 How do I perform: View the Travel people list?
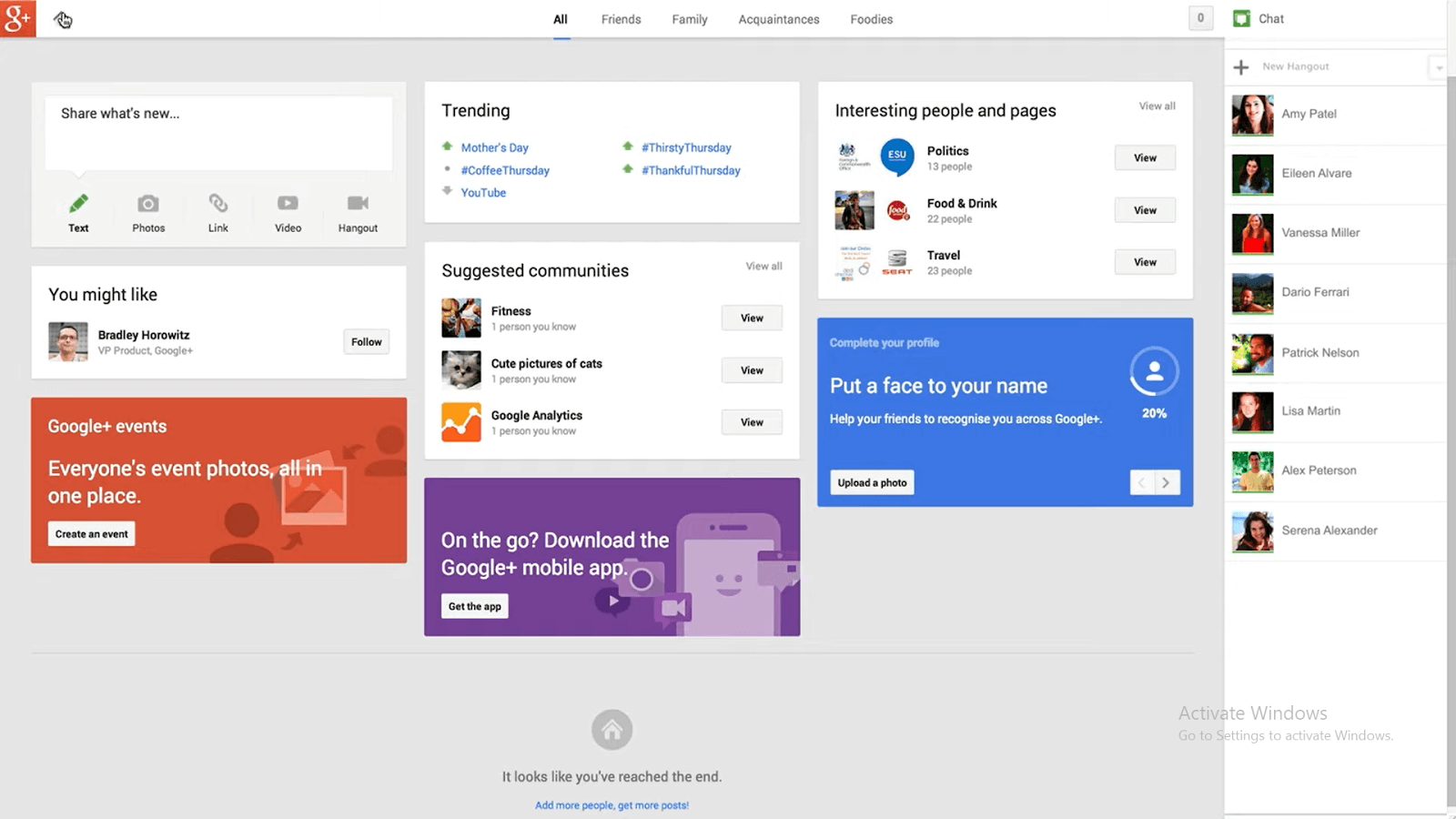(1145, 262)
